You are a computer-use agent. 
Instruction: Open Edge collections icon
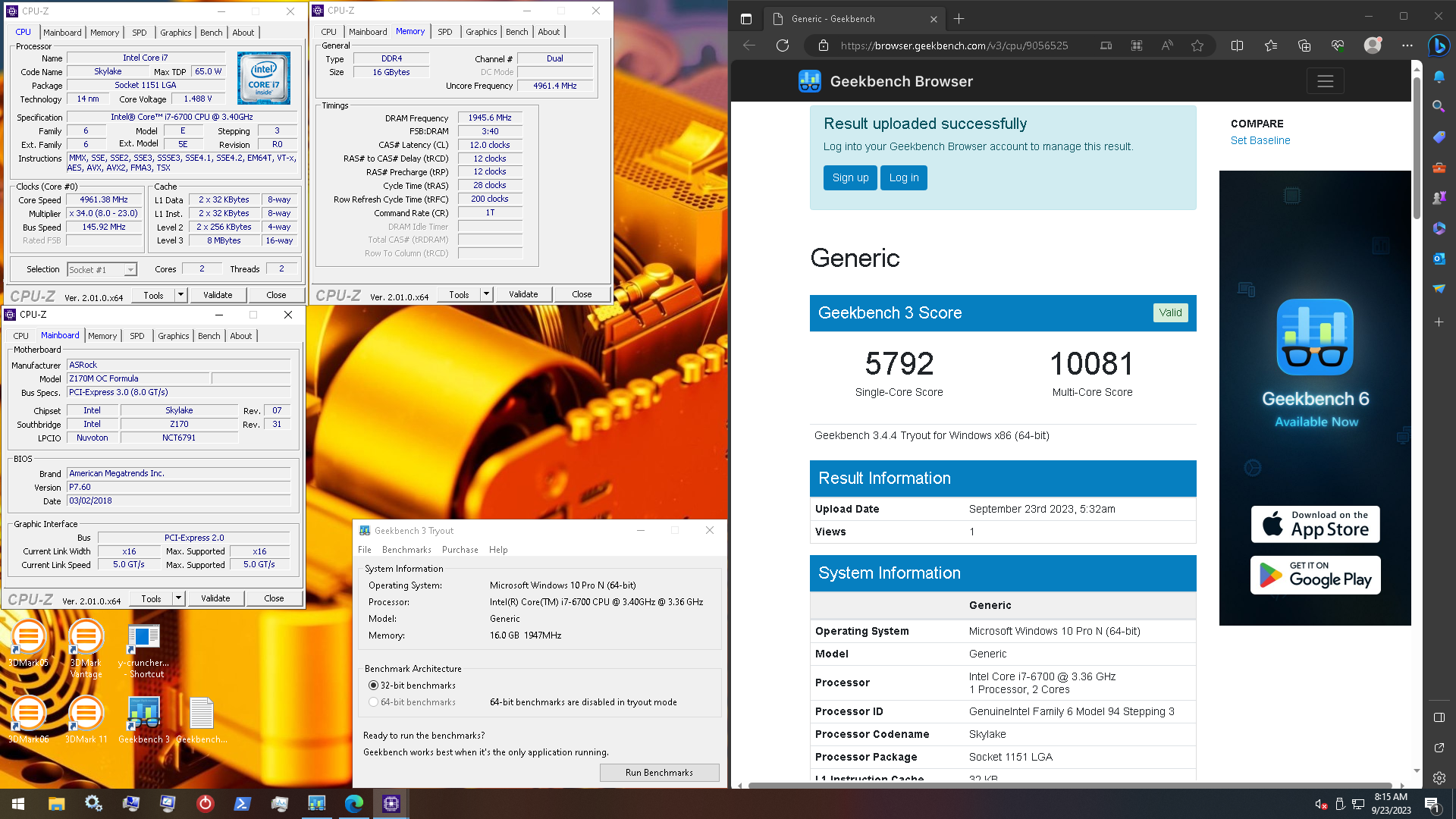click(1304, 45)
